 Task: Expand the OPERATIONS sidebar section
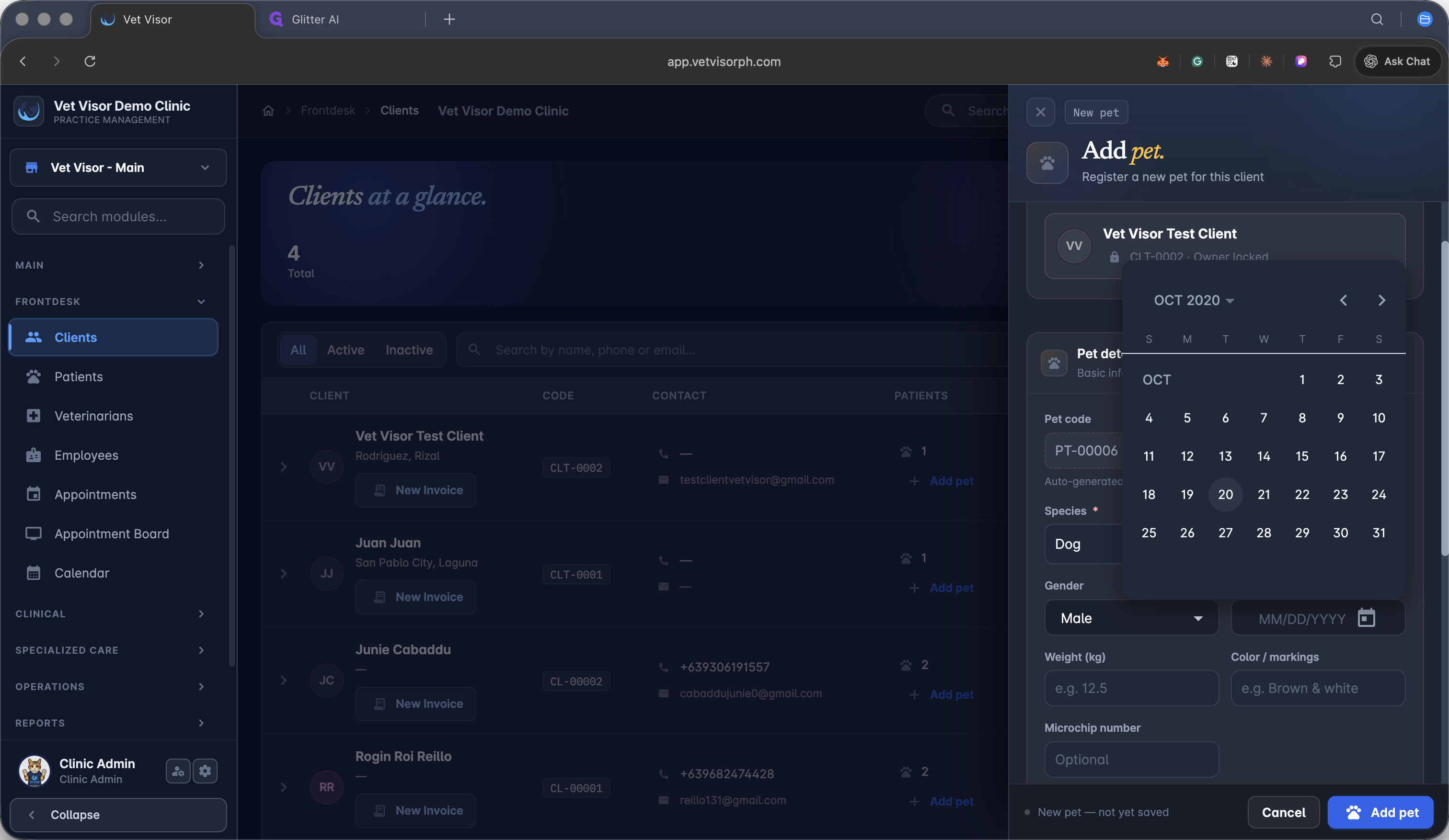110,687
